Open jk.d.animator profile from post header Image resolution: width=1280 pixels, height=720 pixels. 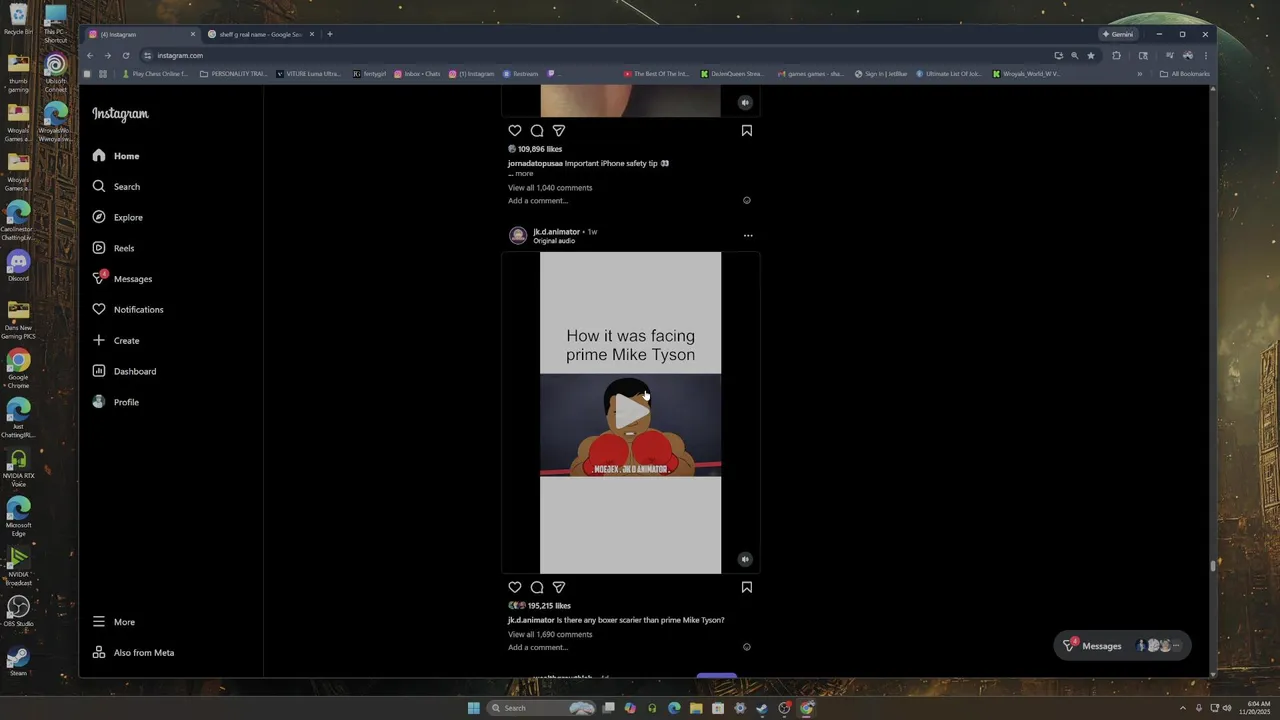click(x=556, y=232)
